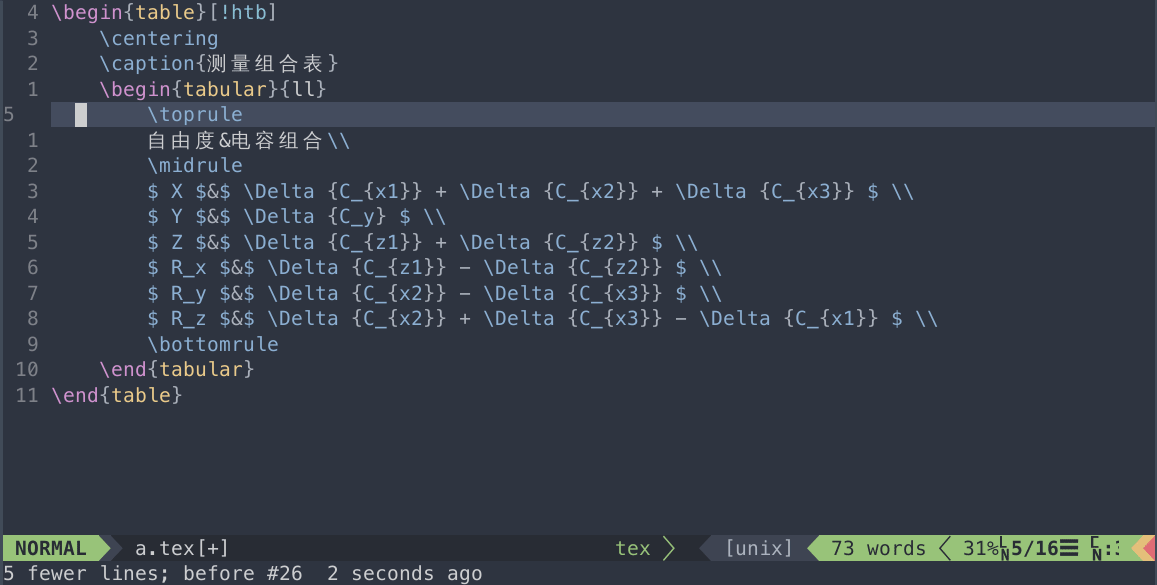Click the \bottomrule command
Viewport: 1157px width, 585px height.
213,345
